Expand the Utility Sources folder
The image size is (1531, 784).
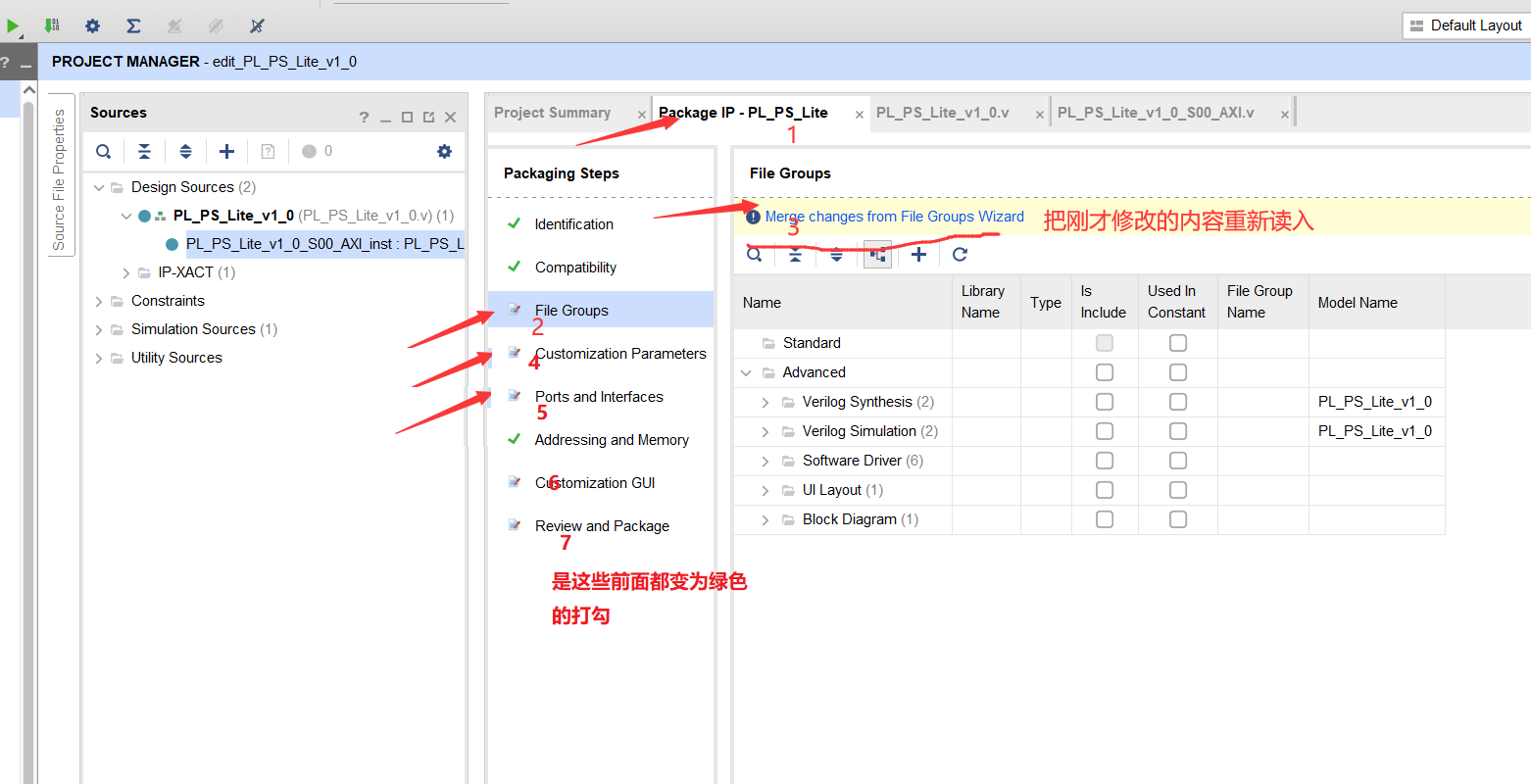99,358
